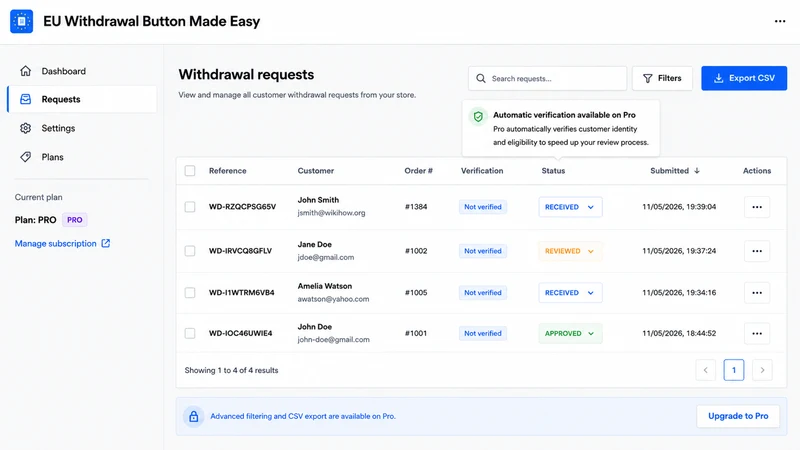Go to next page of results
The image size is (800, 450).
[762, 370]
